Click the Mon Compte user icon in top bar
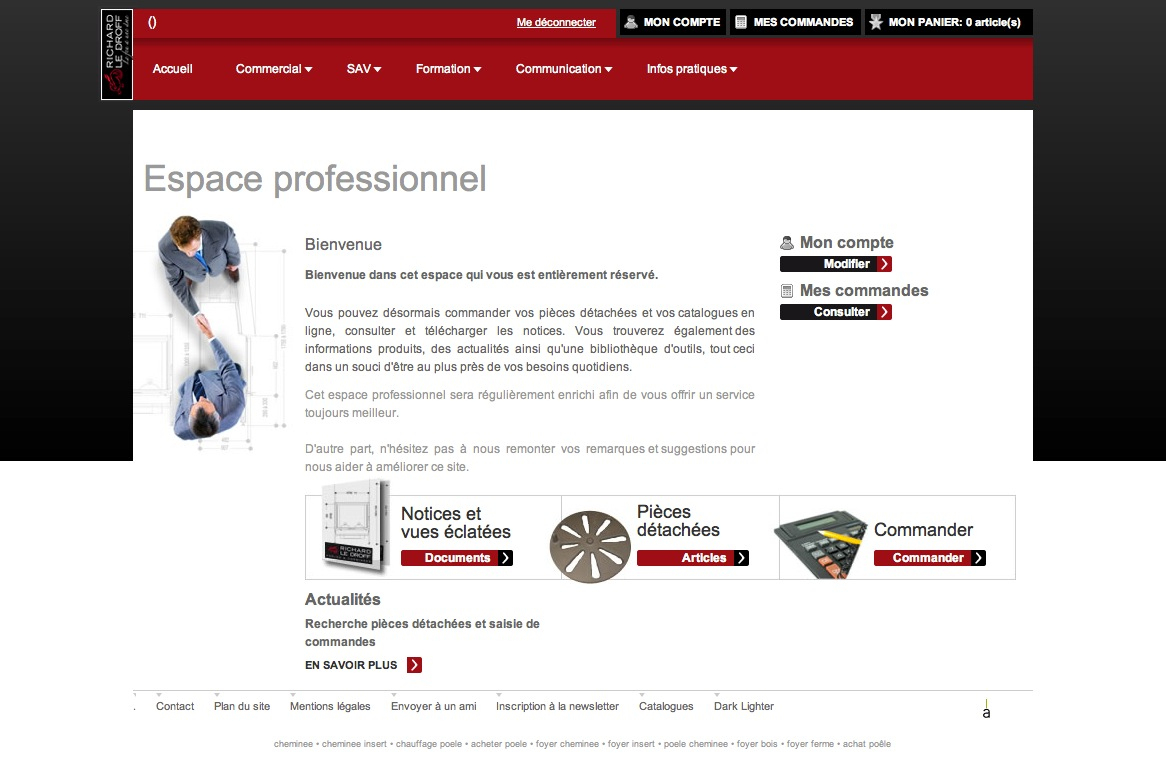The width and height of the screenshot is (1166, 783). (x=631, y=22)
